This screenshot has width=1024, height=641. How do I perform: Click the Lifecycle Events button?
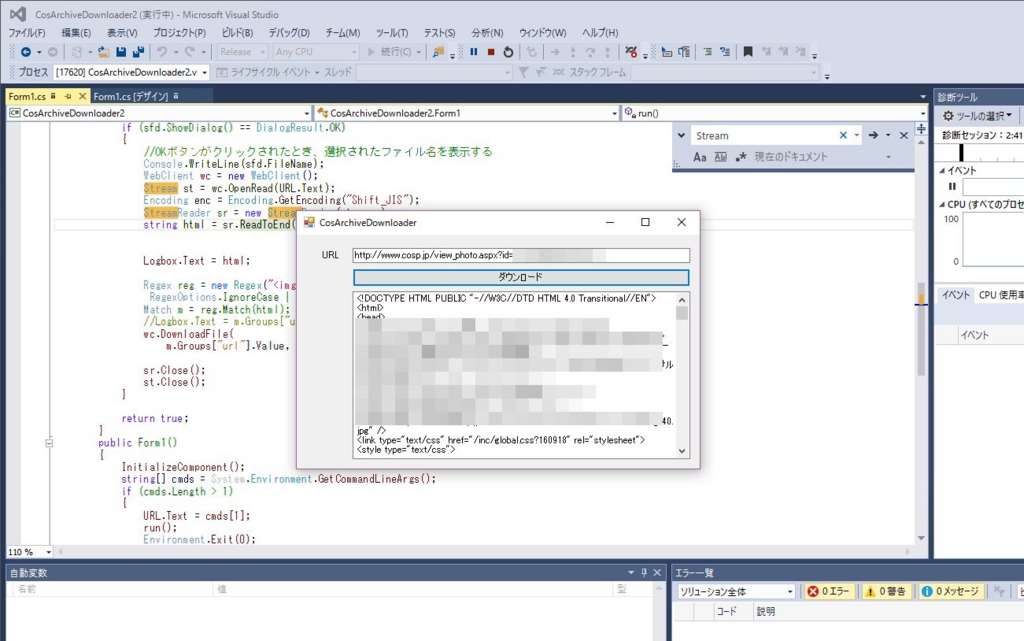[264, 72]
